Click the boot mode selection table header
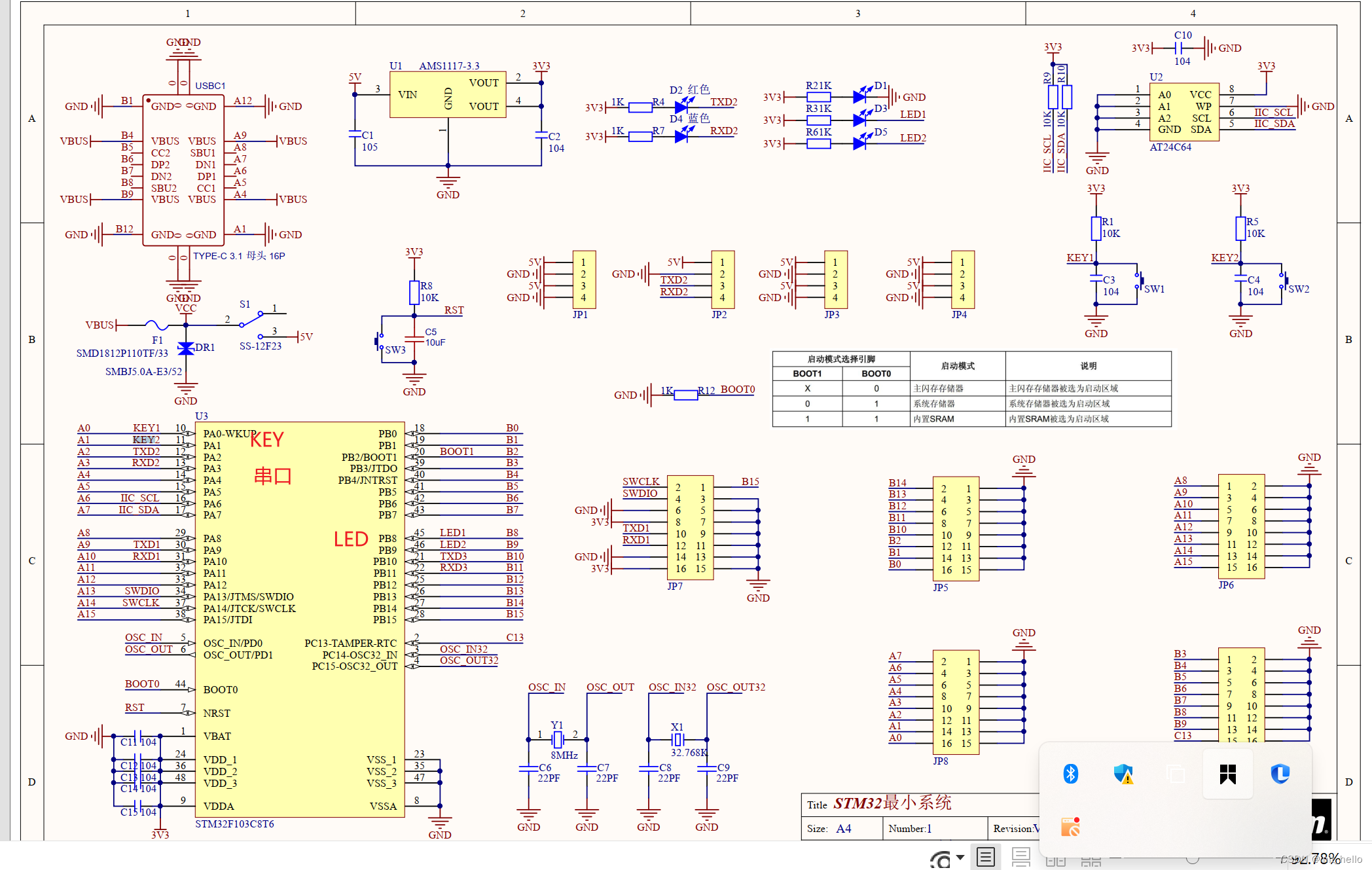 pos(840,359)
